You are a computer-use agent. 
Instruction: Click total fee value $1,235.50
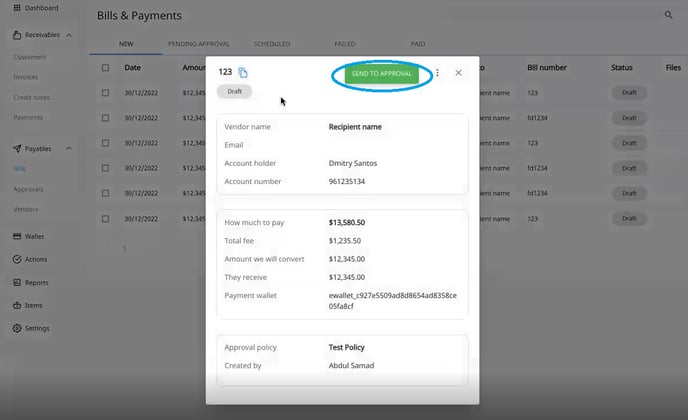pos(344,241)
